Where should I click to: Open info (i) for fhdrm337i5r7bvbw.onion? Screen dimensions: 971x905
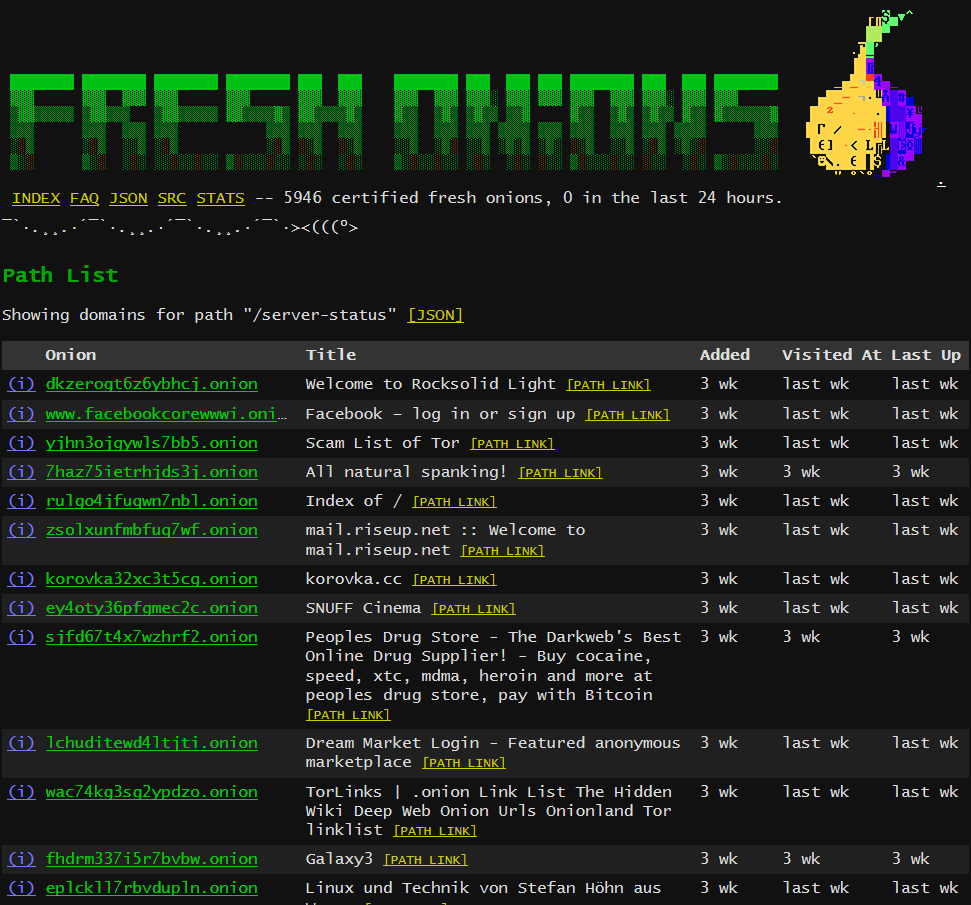(22, 859)
